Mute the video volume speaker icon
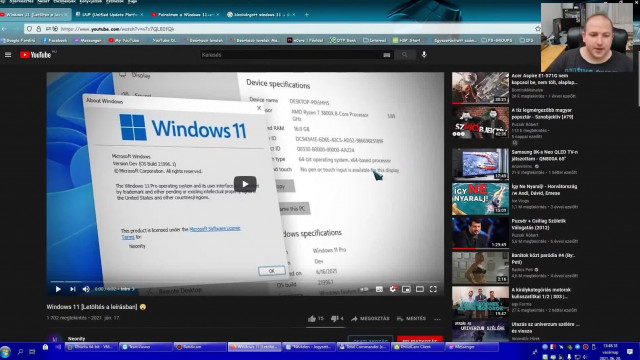 coord(86,289)
